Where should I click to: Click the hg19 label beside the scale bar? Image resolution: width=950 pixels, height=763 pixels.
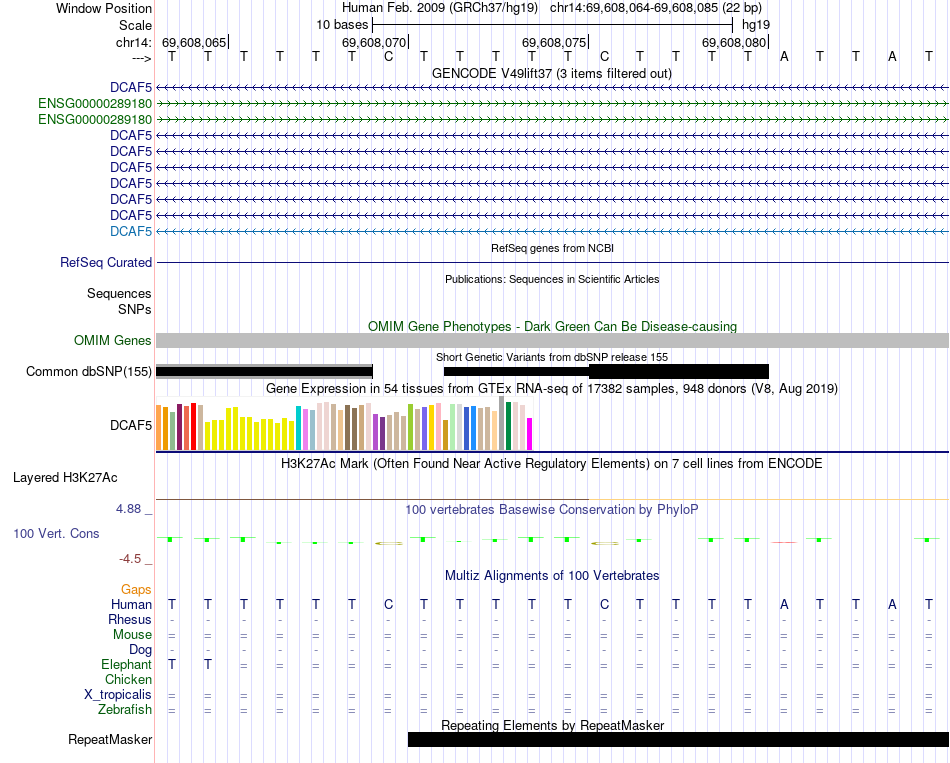point(756,25)
